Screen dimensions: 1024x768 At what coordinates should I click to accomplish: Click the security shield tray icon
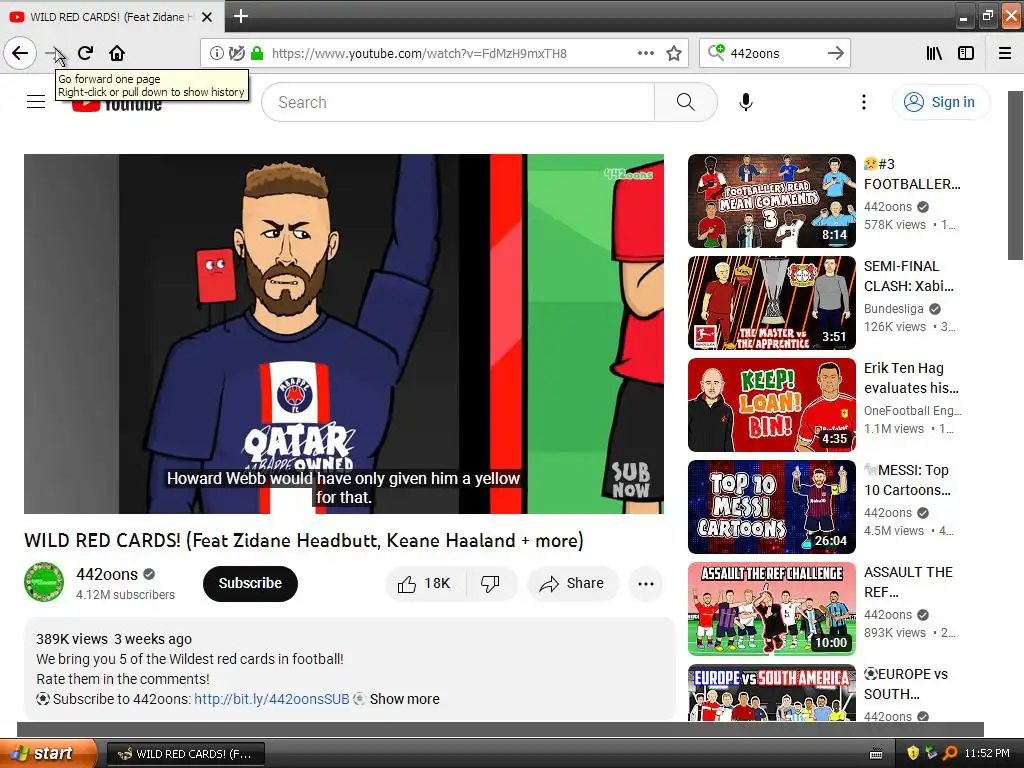913,753
